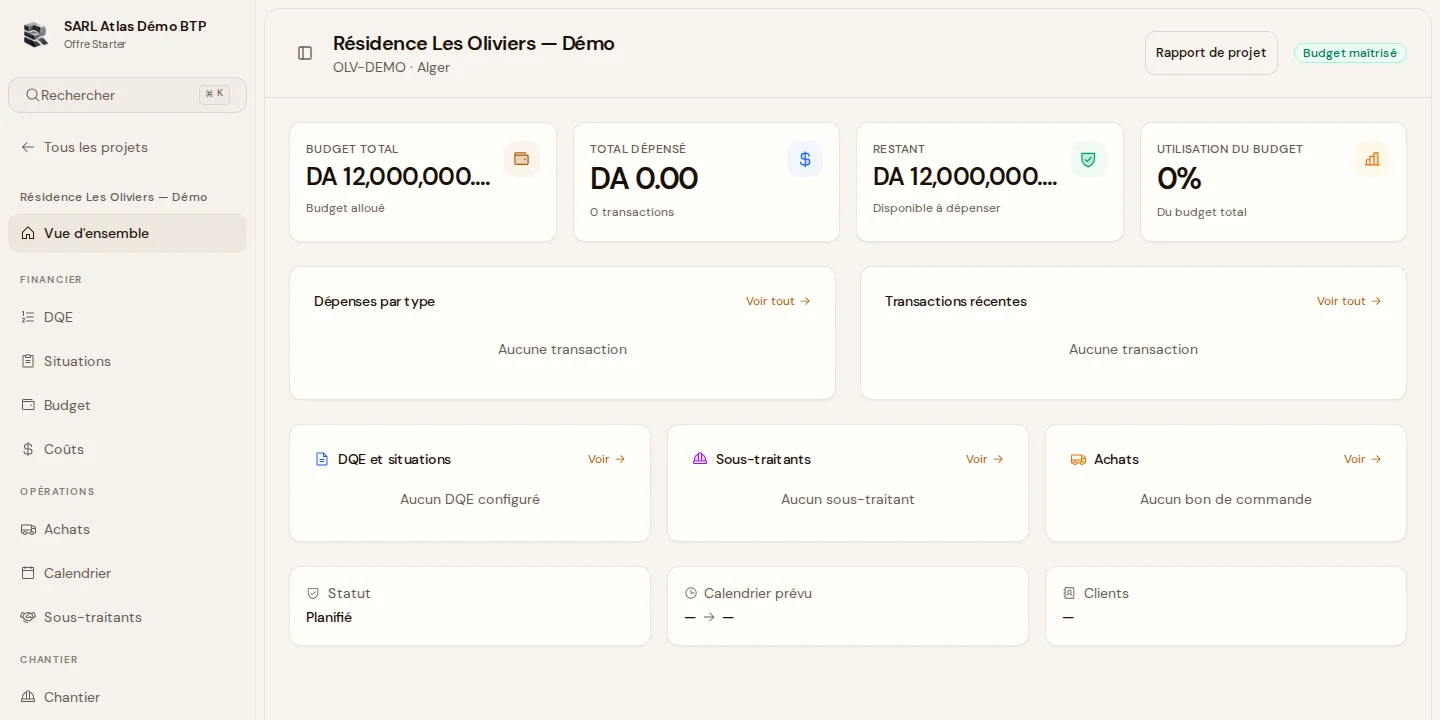Open Chantier in the sidebar

[127, 697]
